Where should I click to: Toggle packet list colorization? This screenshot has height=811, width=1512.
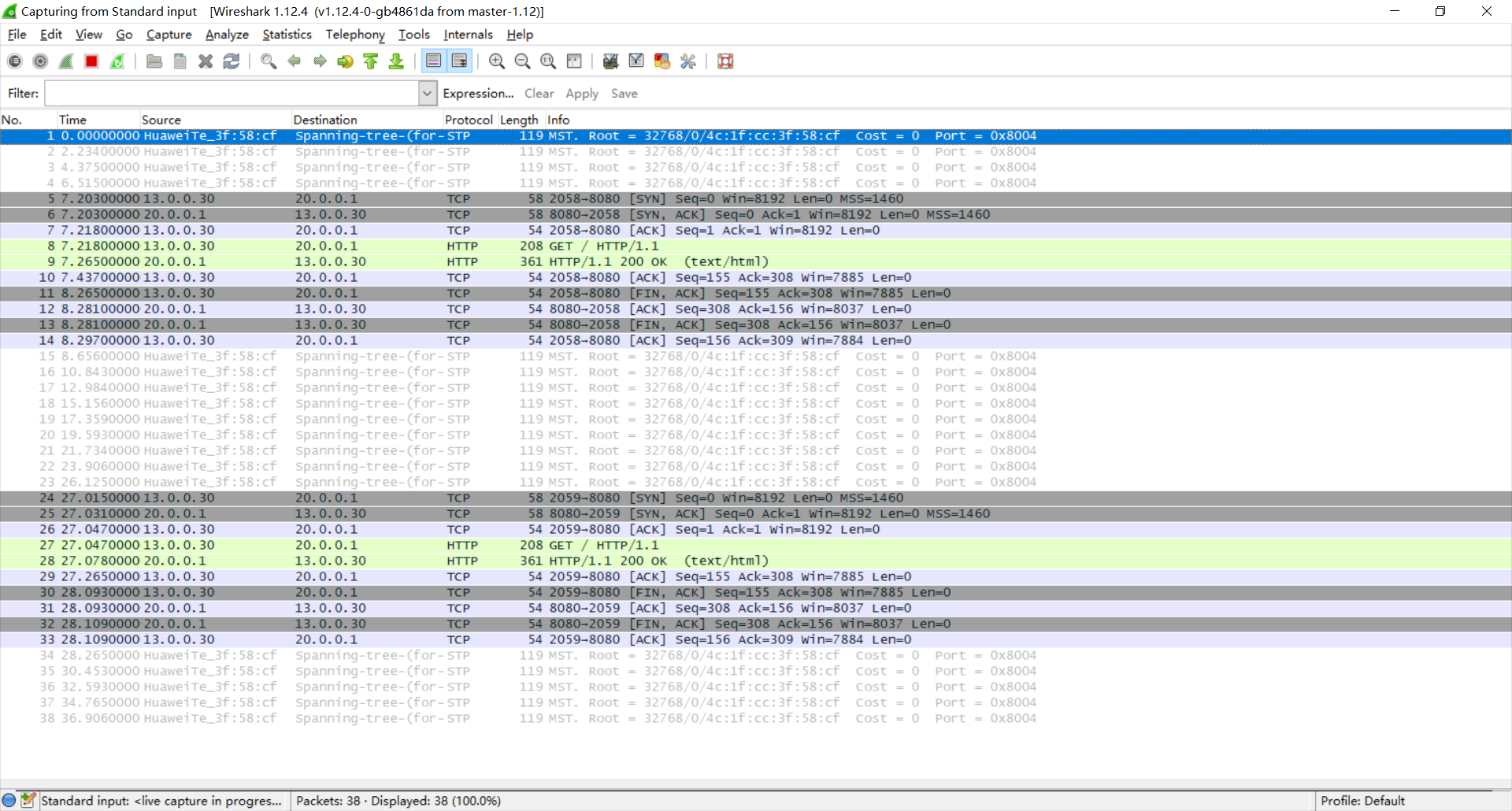coord(433,61)
